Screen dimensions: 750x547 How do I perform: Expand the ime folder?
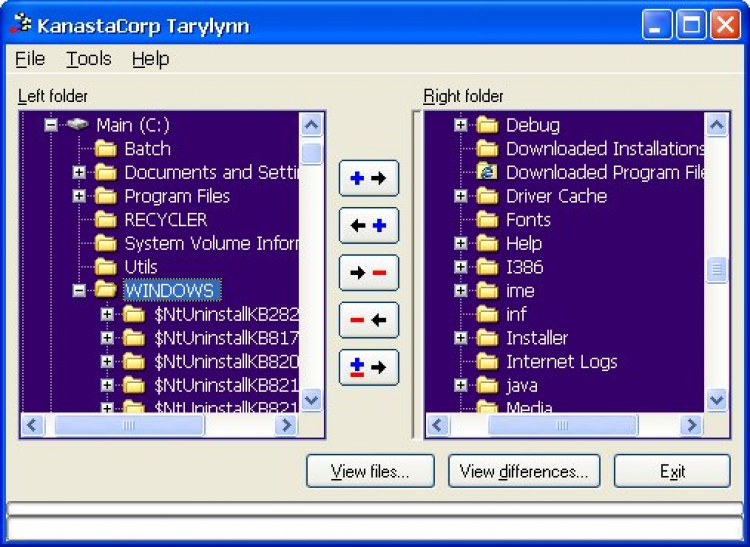pyautogui.click(x=461, y=290)
